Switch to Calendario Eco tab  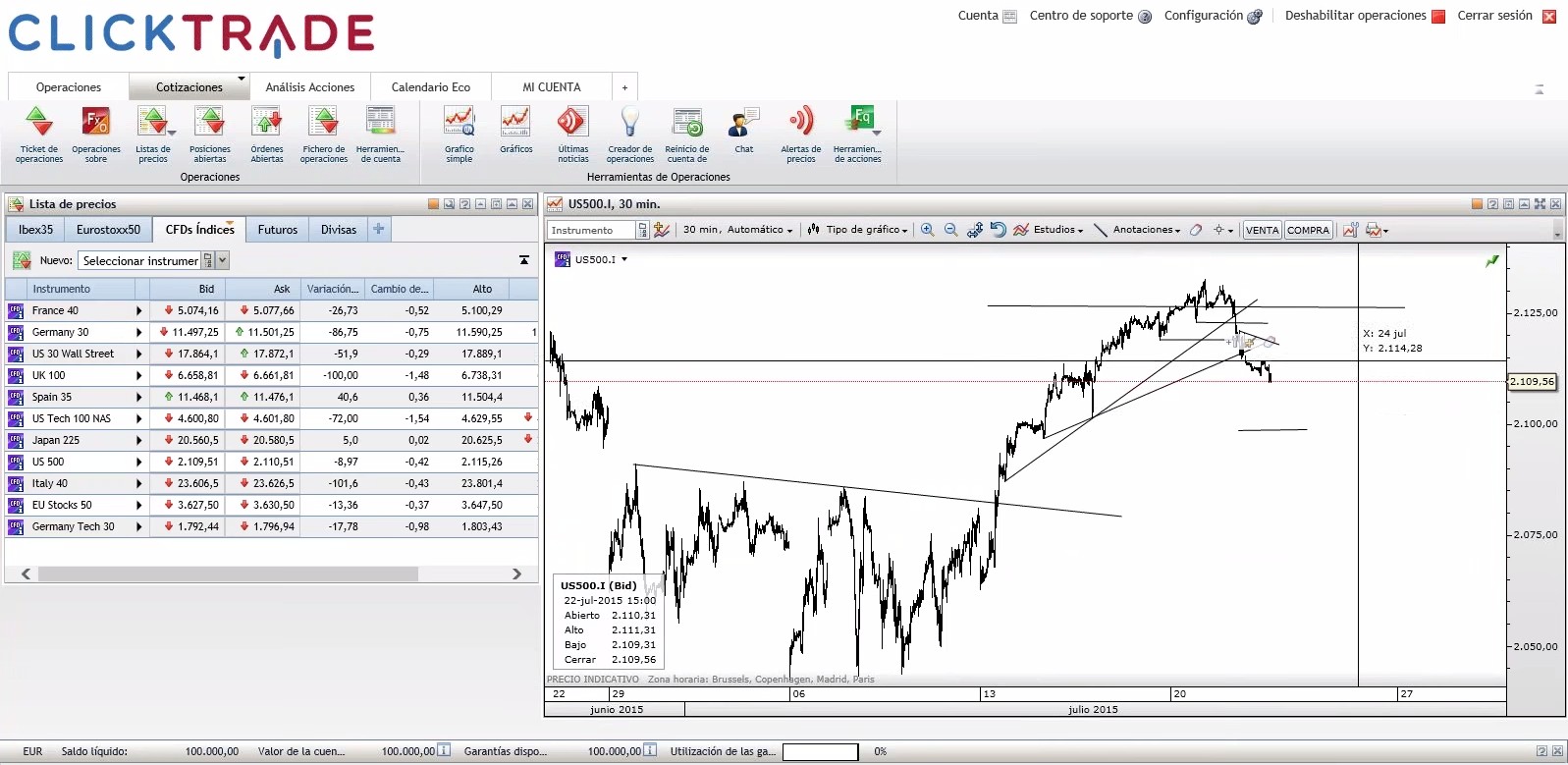tap(430, 86)
